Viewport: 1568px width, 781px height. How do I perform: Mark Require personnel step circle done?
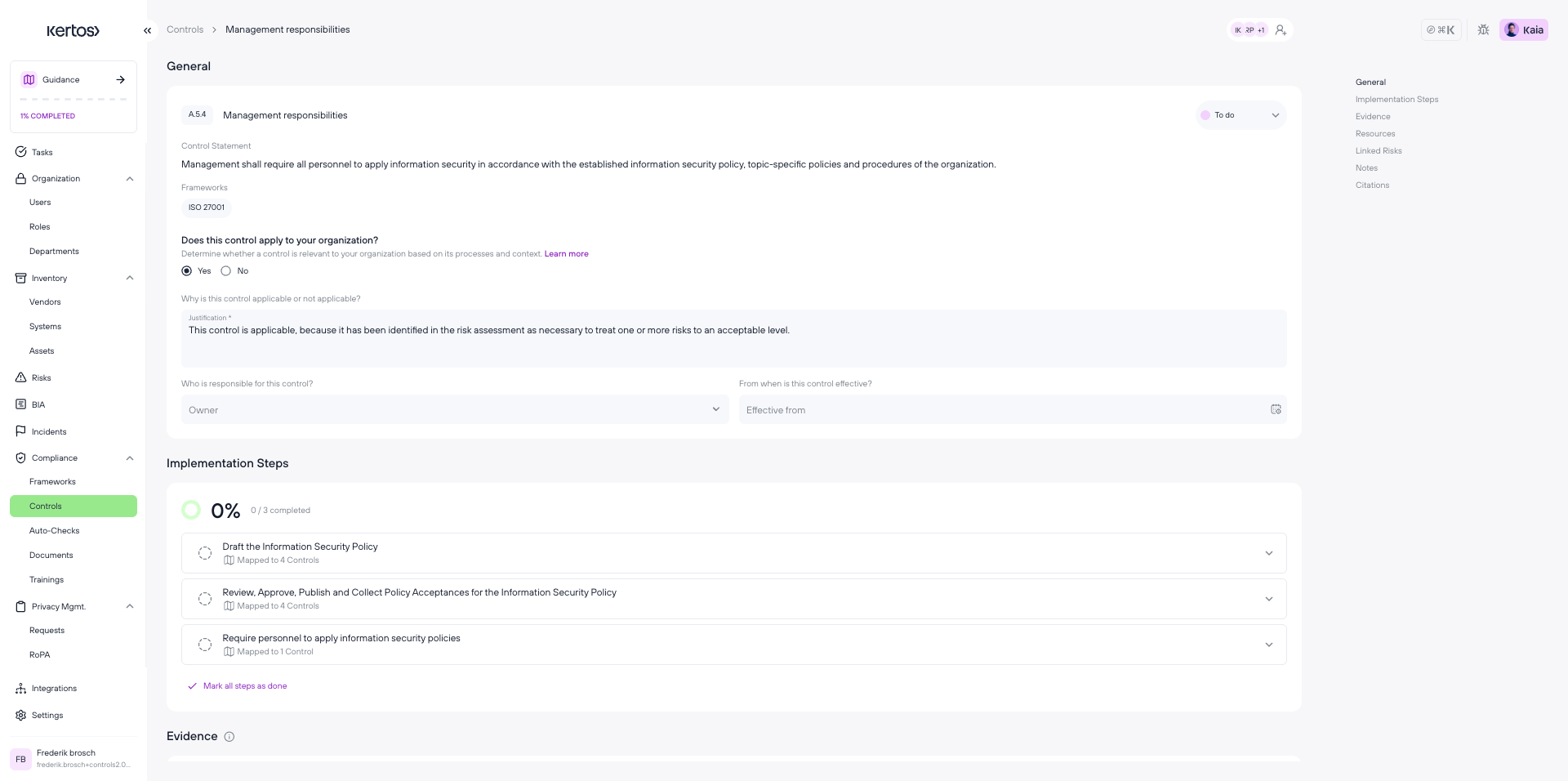tap(205, 645)
